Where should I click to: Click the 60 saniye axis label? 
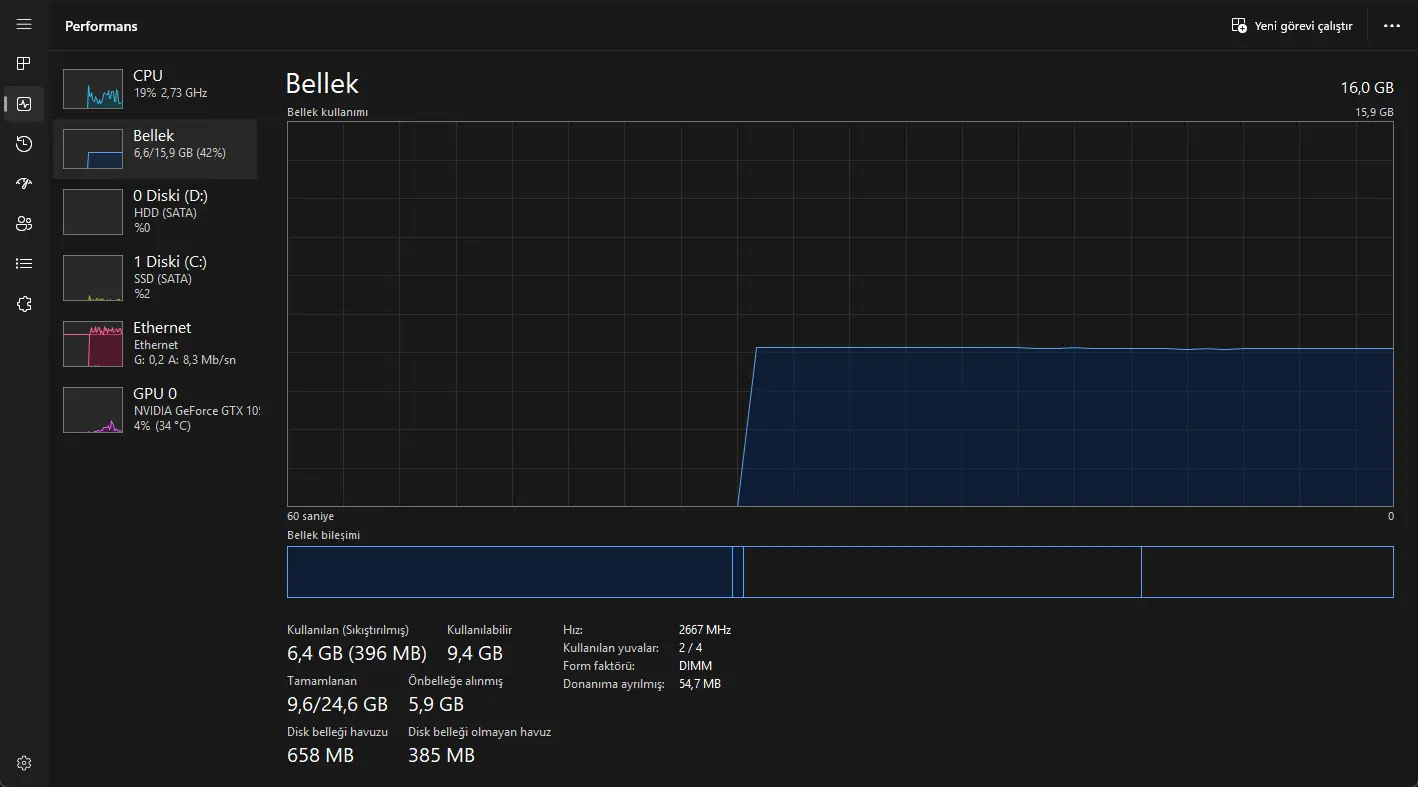click(x=310, y=516)
